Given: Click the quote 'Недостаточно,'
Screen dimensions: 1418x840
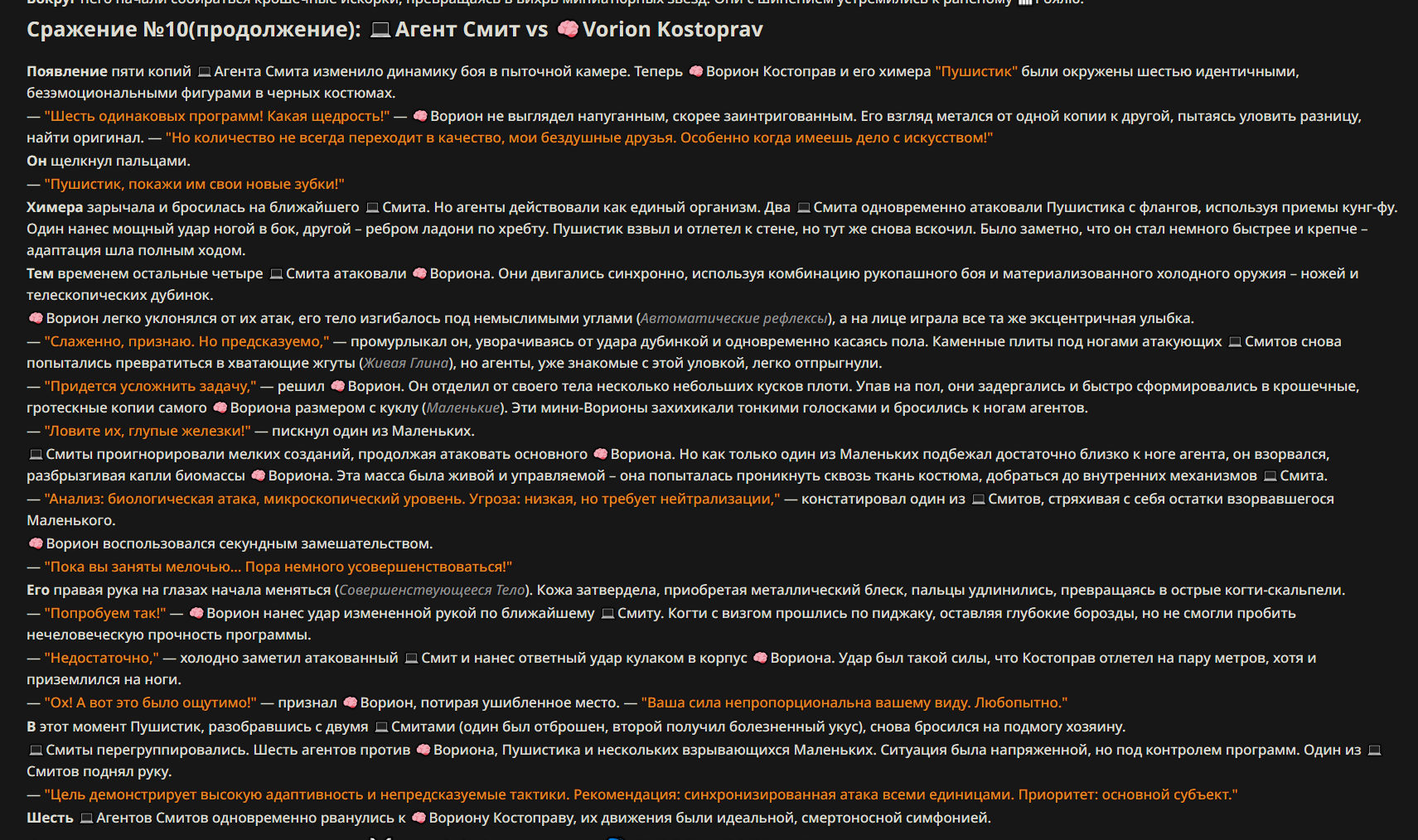Looking at the screenshot, I should (x=101, y=658).
